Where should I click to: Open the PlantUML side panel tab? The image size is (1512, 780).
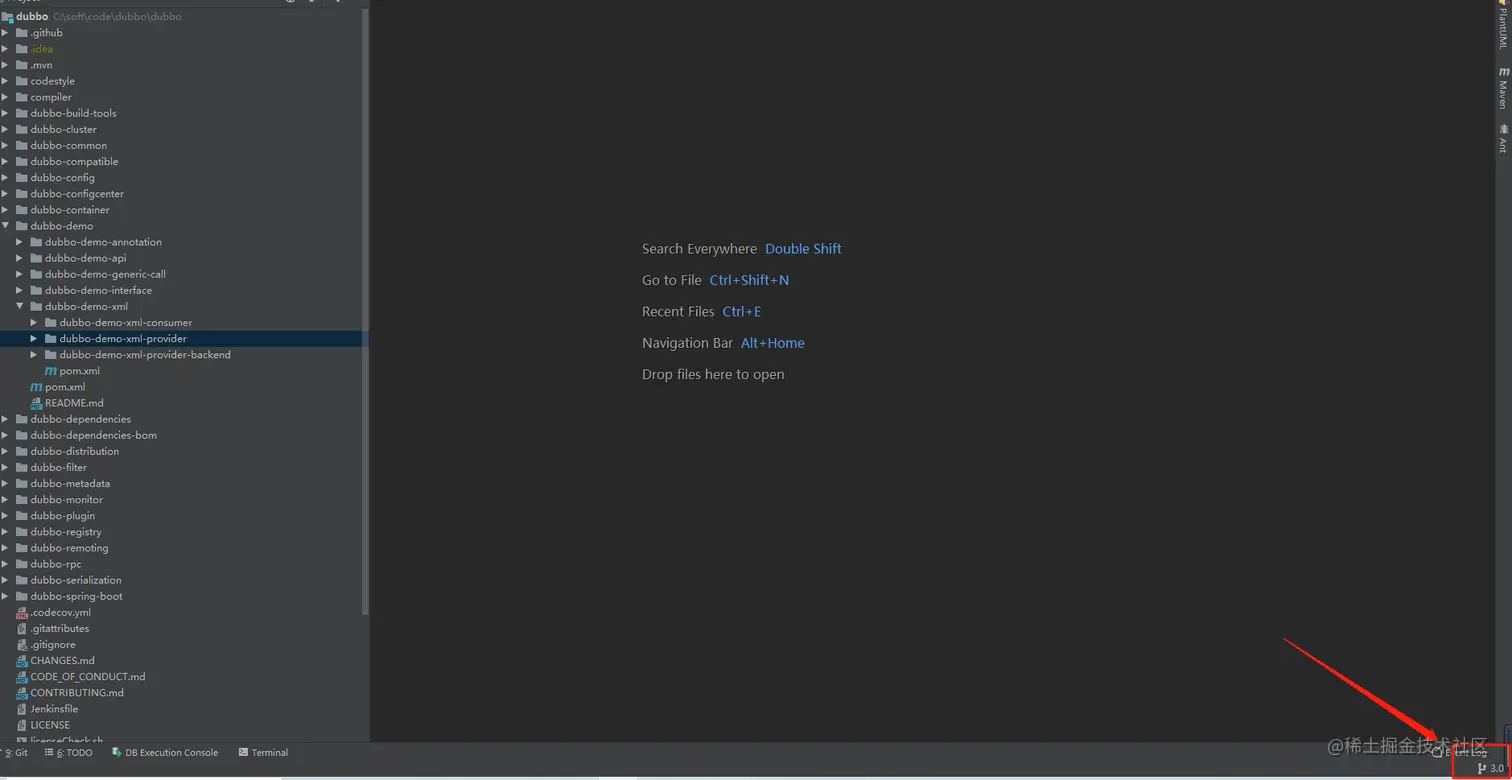[x=1503, y=25]
